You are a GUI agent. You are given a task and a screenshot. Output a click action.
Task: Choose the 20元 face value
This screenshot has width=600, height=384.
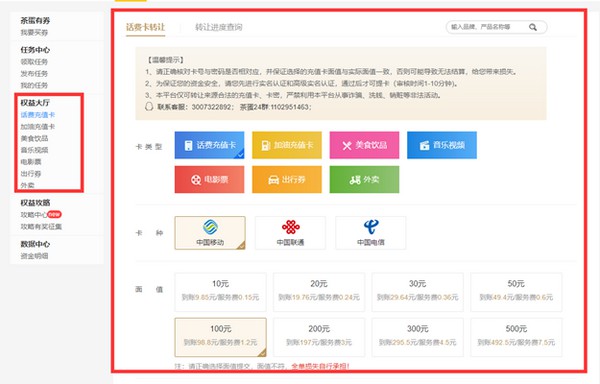(x=319, y=292)
